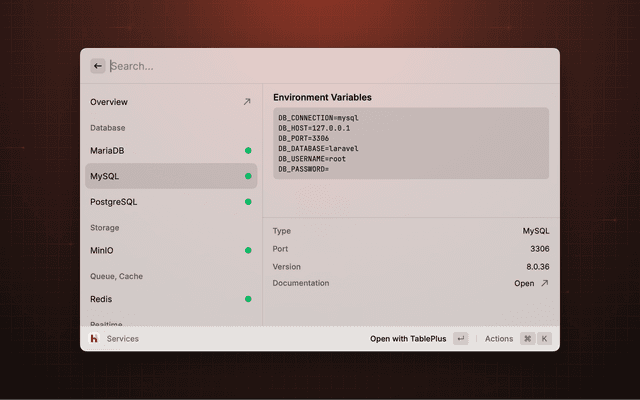This screenshot has height=400, width=640.
Task: Choose MinIO under Storage
Action: pos(103,251)
